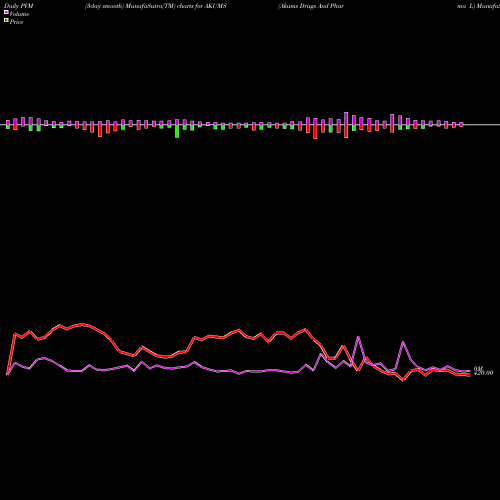
Task: Click the tallest green bar below the baseline
Action: tap(177, 131)
